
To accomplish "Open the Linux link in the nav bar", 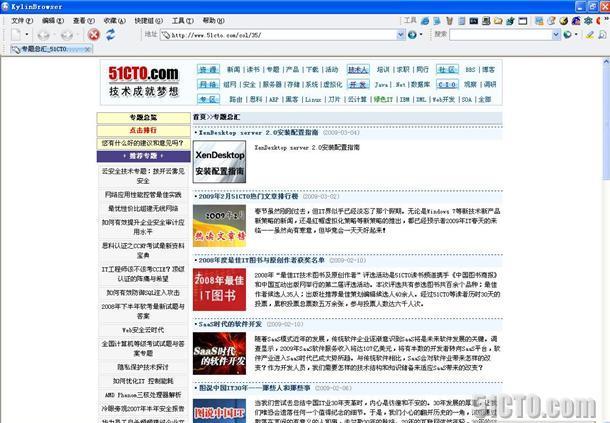I will [x=313, y=100].
